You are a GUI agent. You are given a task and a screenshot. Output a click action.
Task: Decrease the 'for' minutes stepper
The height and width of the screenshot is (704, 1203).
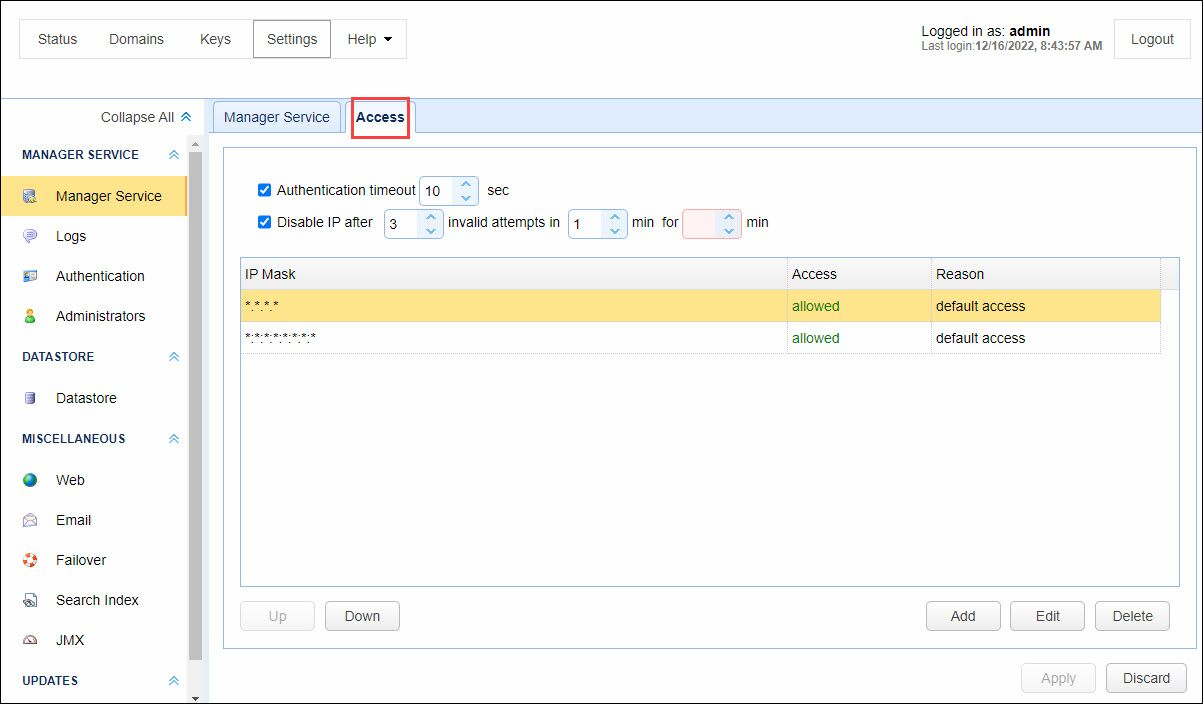[729, 230]
